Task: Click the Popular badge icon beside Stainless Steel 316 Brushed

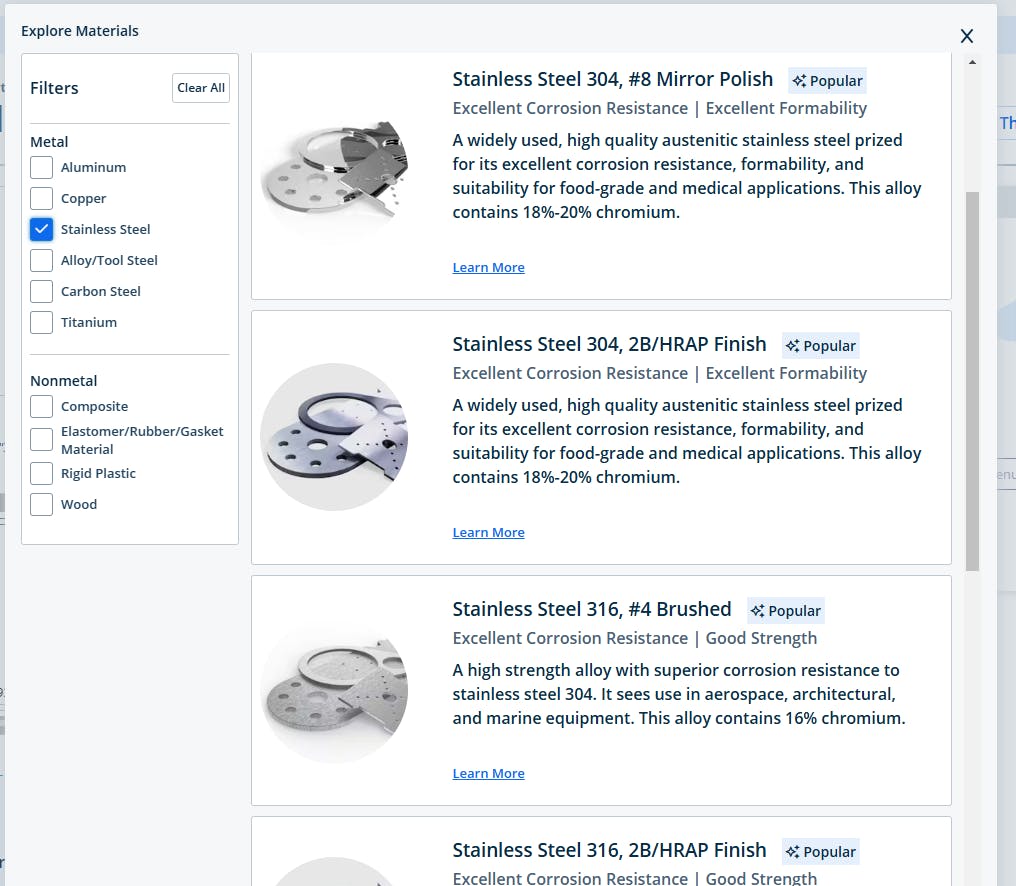Action: point(759,610)
